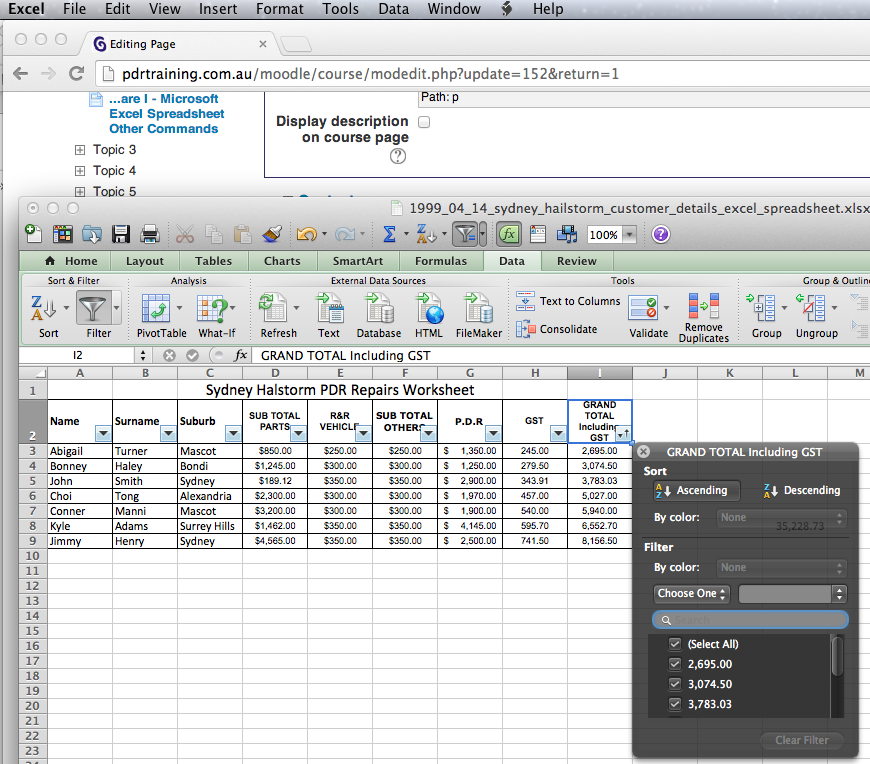The image size is (870, 764).
Task: Open the Suburb column filter dropdown
Action: tap(233, 433)
